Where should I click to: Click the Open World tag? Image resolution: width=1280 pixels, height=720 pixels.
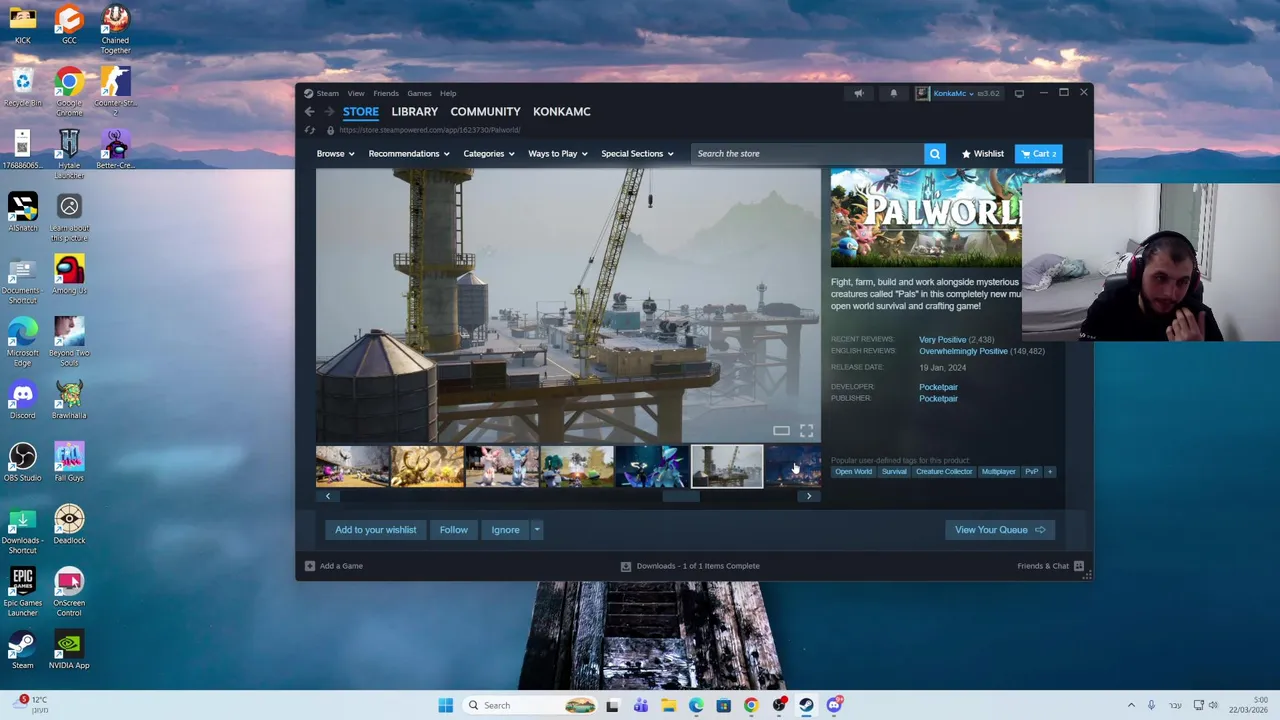(x=853, y=472)
